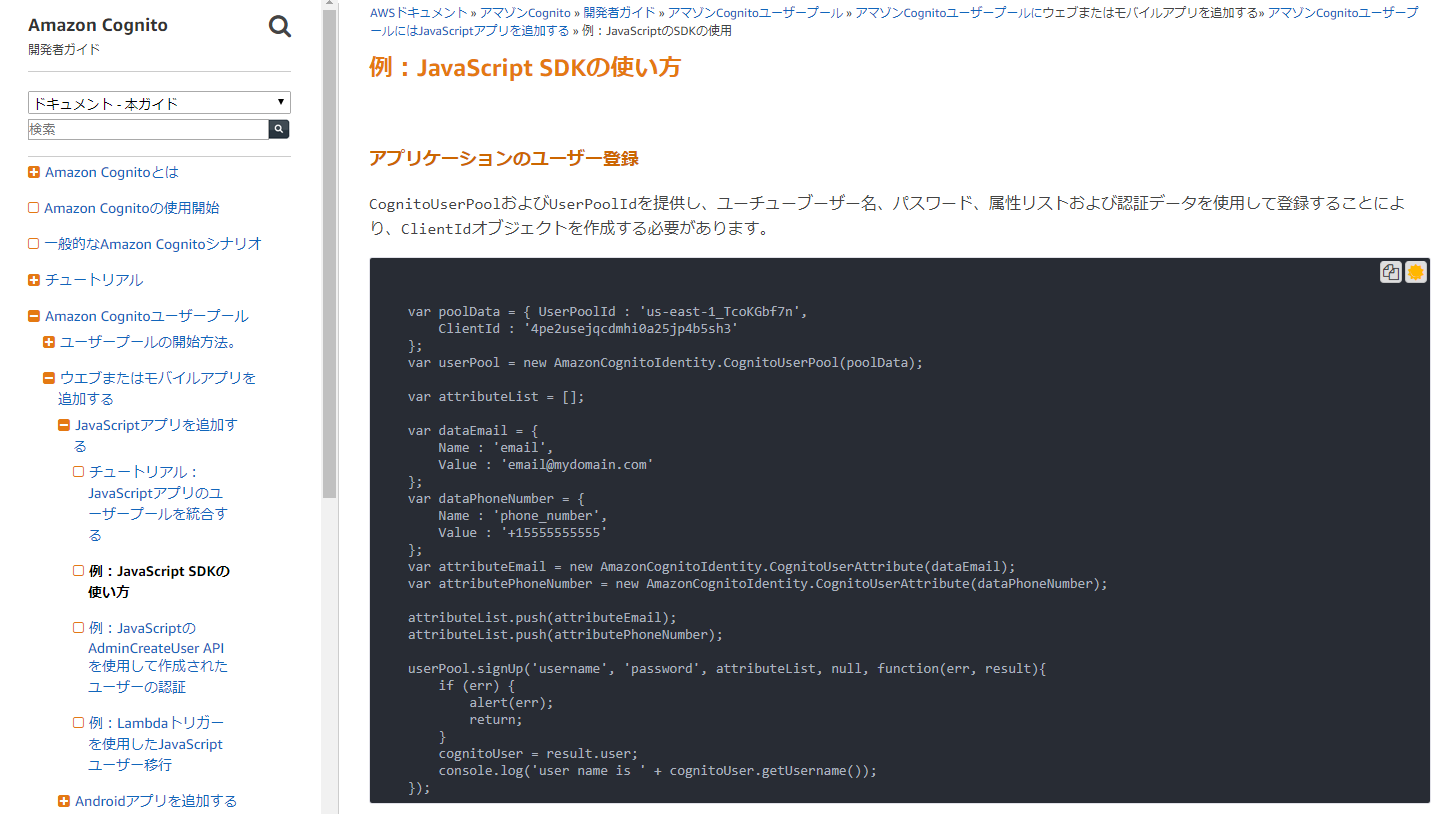Expand ユーザープールの開始方法 with its plus icon
The image size is (1447, 814).
point(48,341)
